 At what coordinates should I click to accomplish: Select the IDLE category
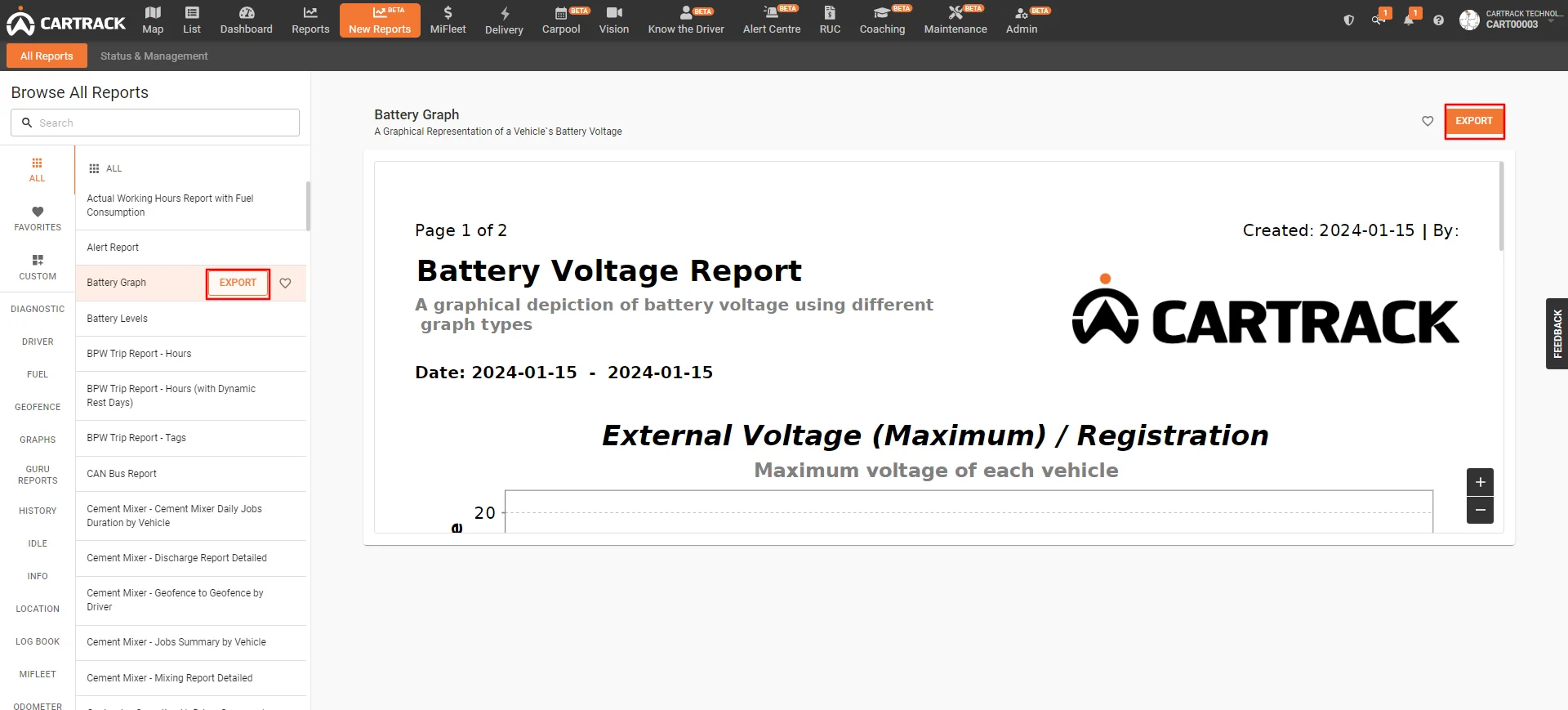[38, 543]
